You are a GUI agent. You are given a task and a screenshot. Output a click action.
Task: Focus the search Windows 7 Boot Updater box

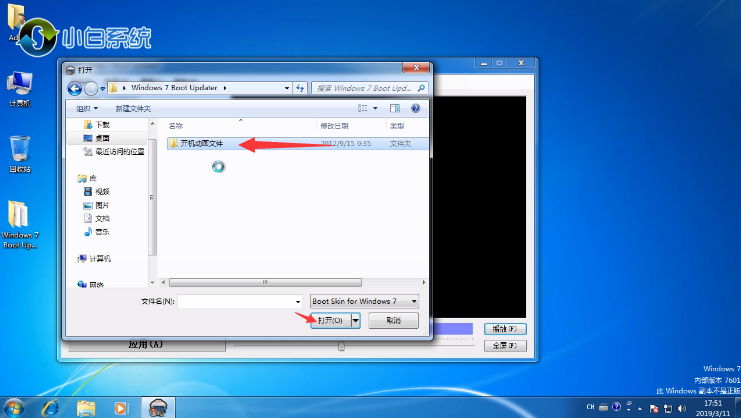(370, 88)
